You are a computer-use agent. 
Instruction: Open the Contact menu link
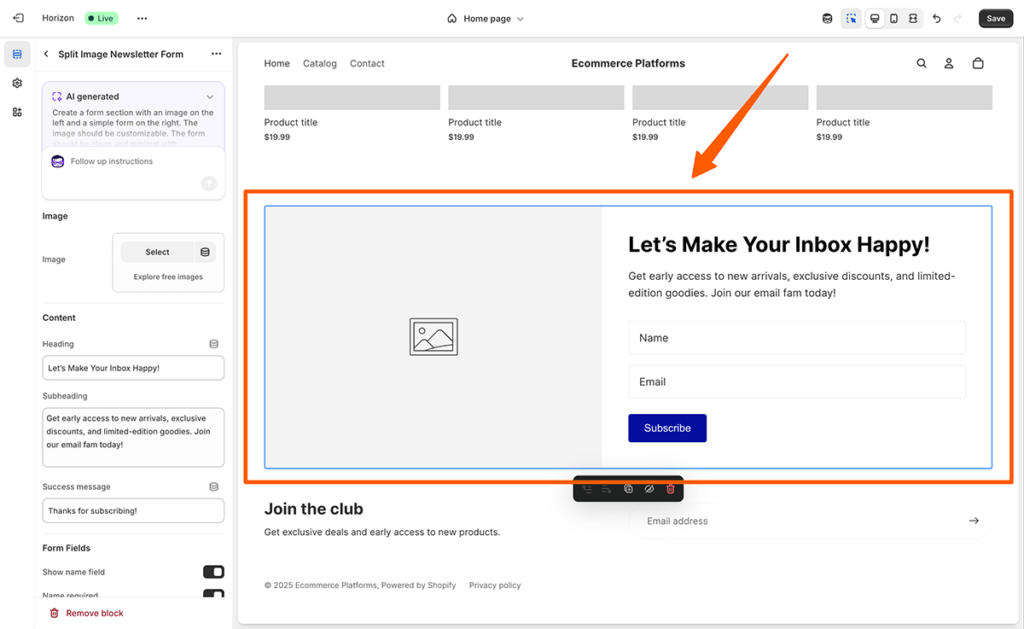tap(367, 63)
